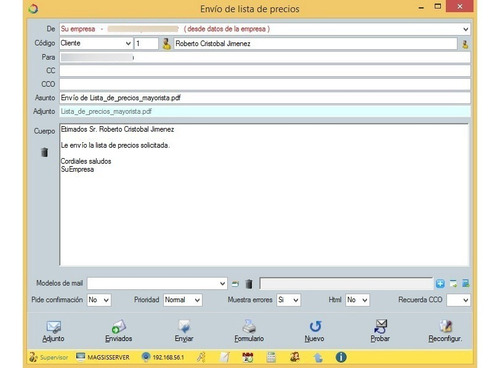
Task: Click the keys icon in status bar
Action: click(x=201, y=357)
